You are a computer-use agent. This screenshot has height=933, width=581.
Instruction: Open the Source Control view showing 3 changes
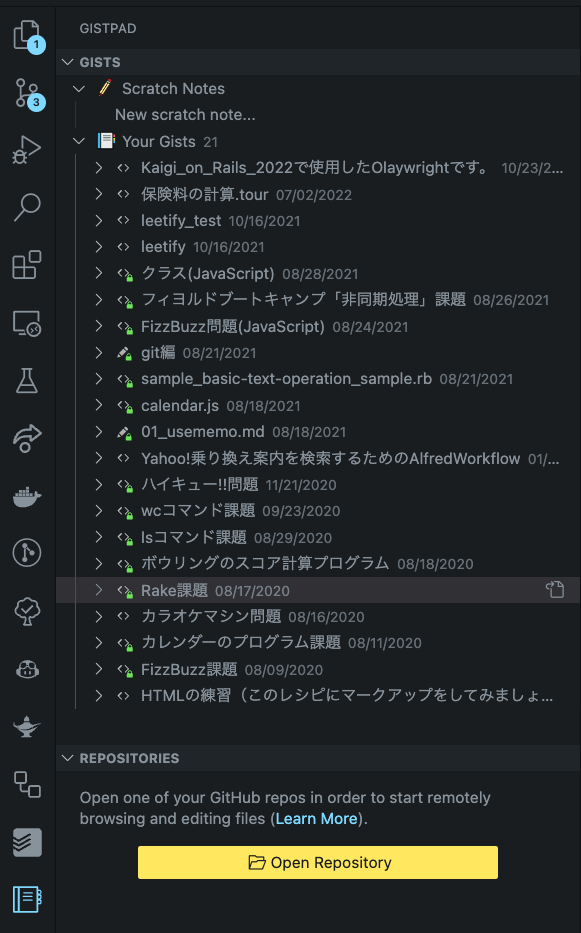pyautogui.click(x=29, y=92)
